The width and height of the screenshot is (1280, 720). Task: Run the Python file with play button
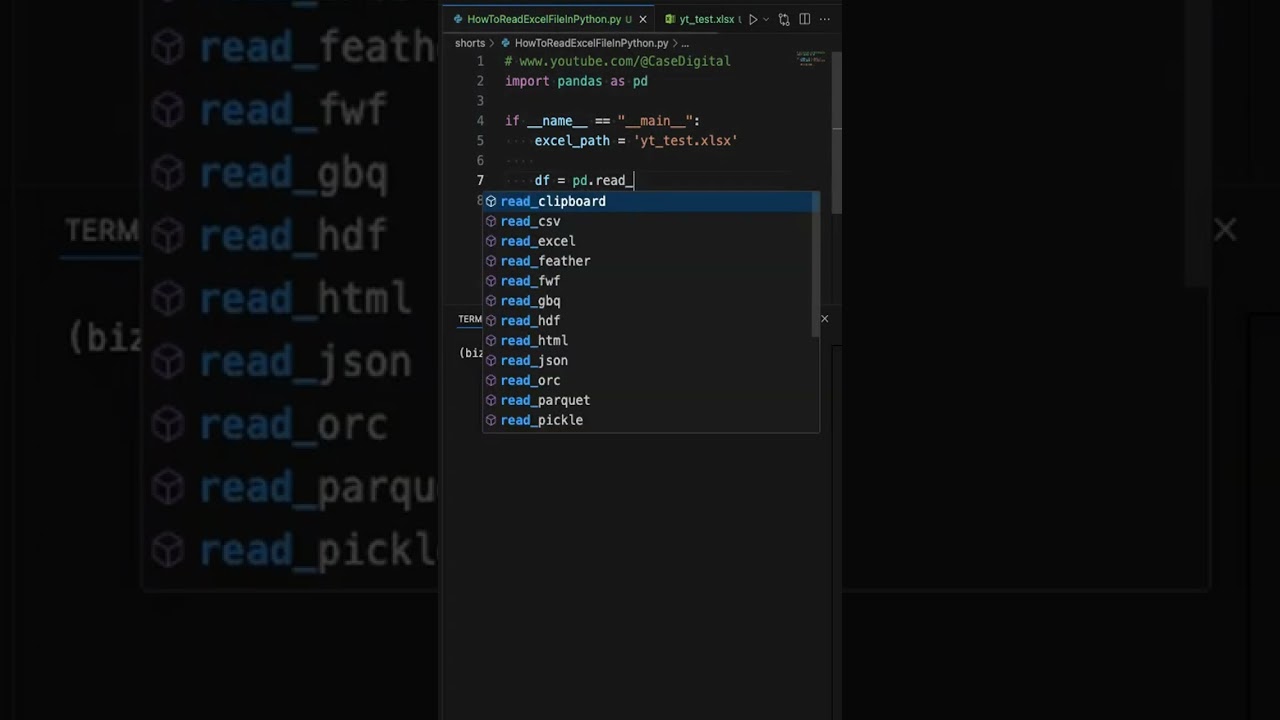coord(753,19)
